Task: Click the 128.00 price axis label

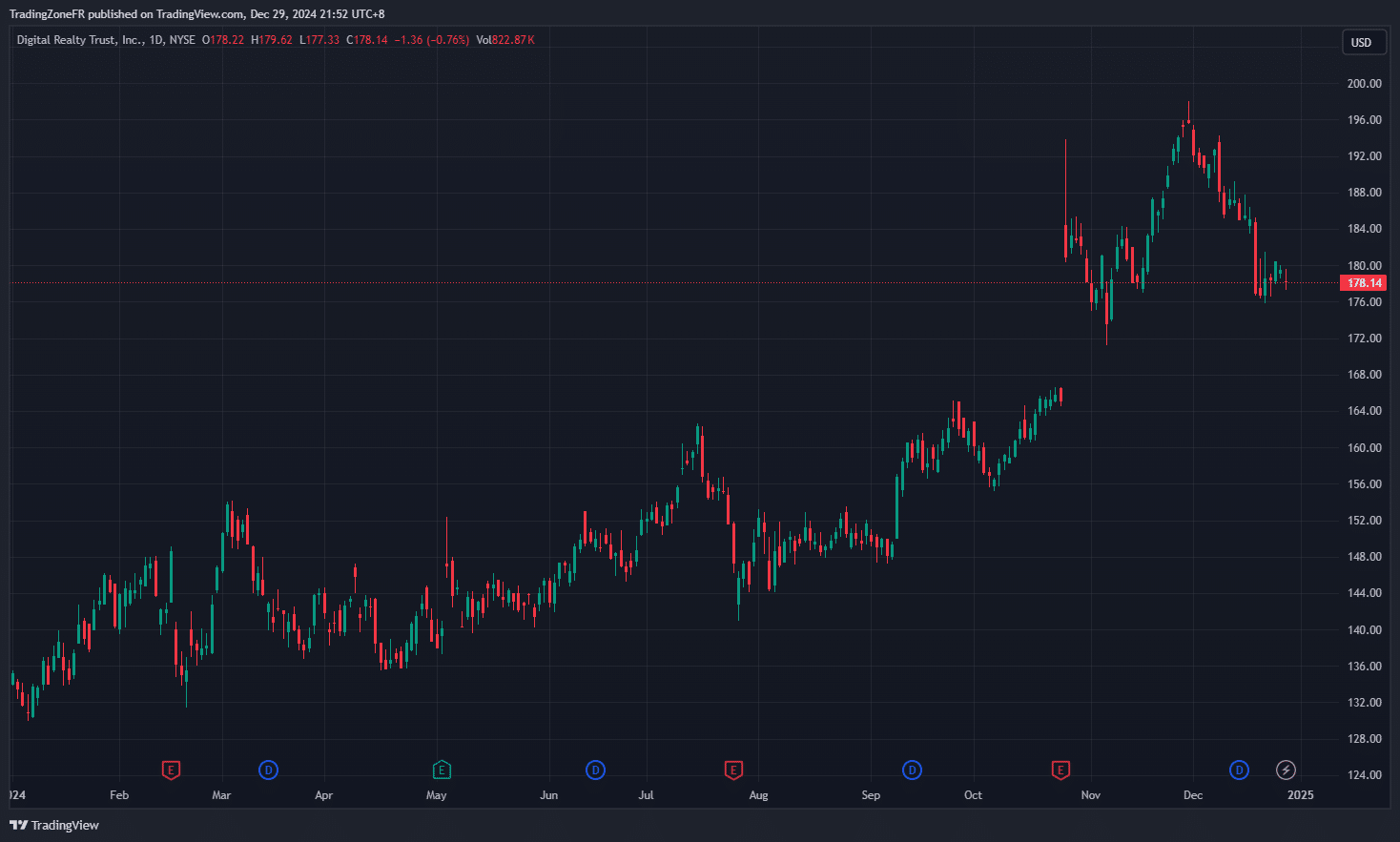Action: click(x=1364, y=739)
